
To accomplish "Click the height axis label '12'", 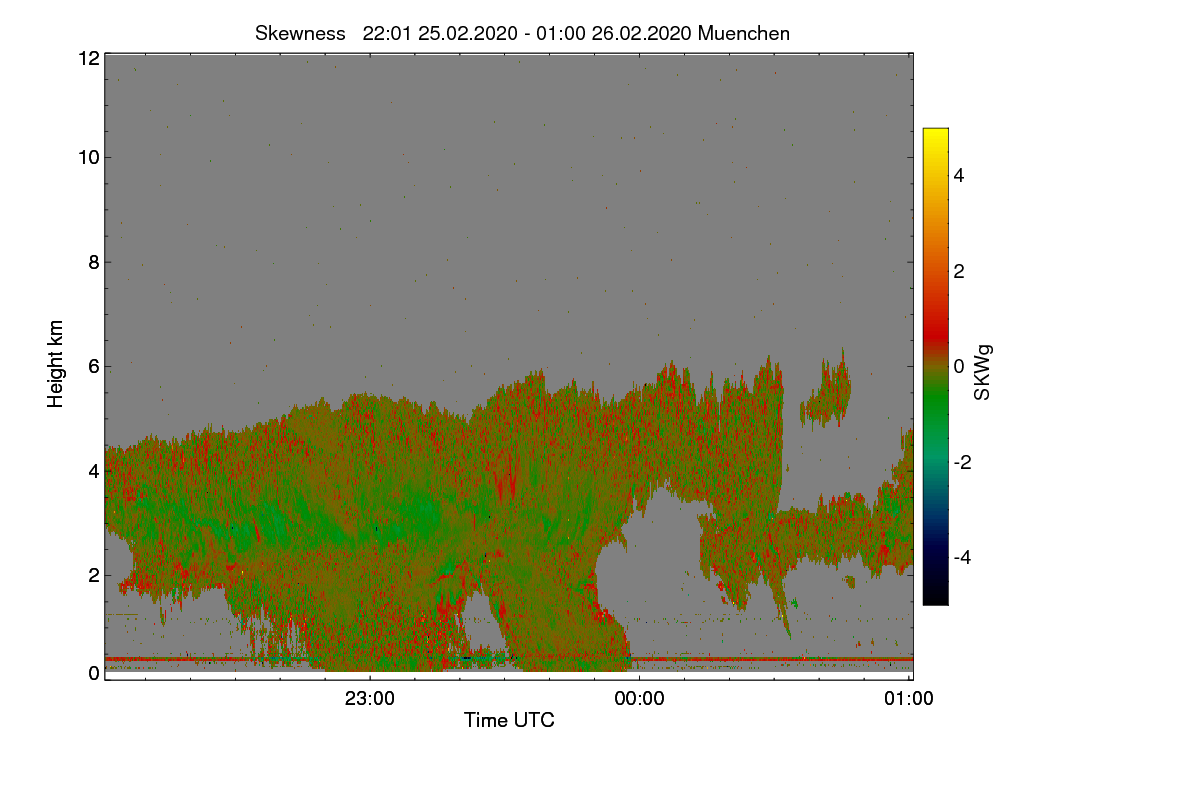I will pos(88,59).
